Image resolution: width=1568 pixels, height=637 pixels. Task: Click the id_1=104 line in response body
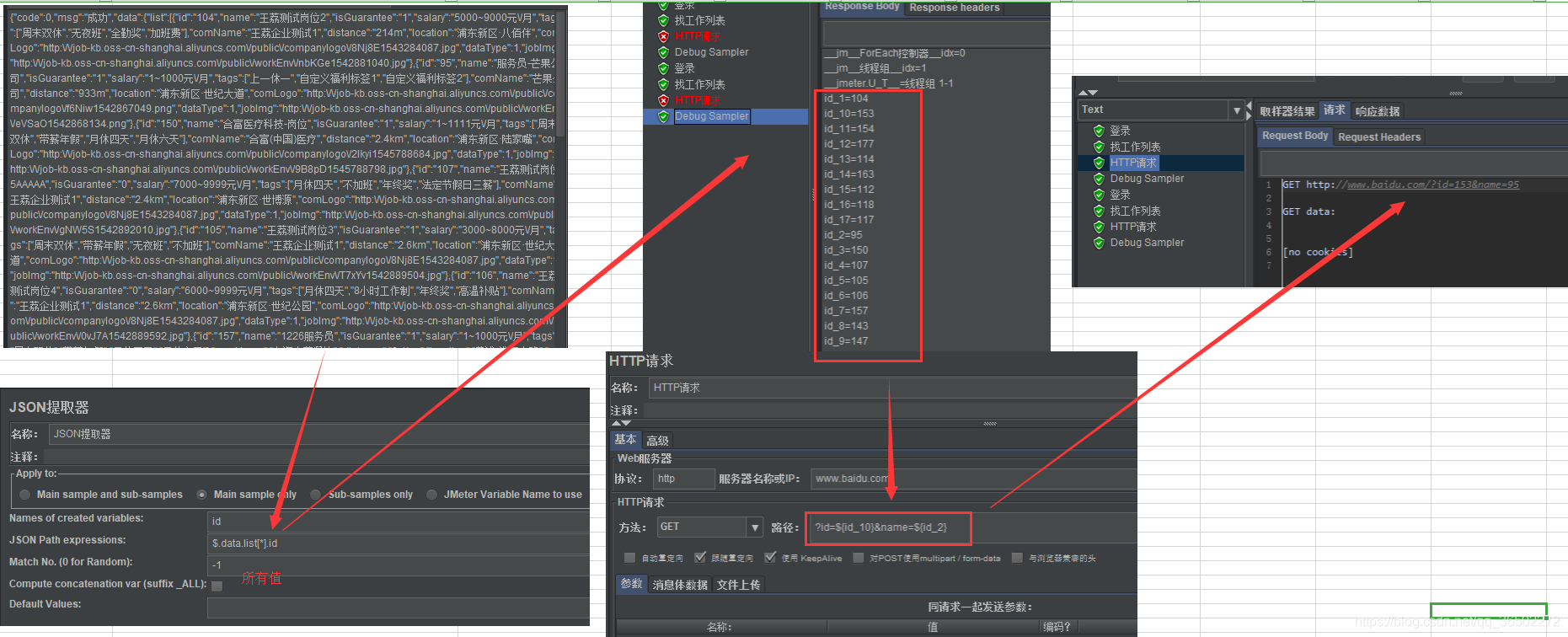tap(845, 99)
